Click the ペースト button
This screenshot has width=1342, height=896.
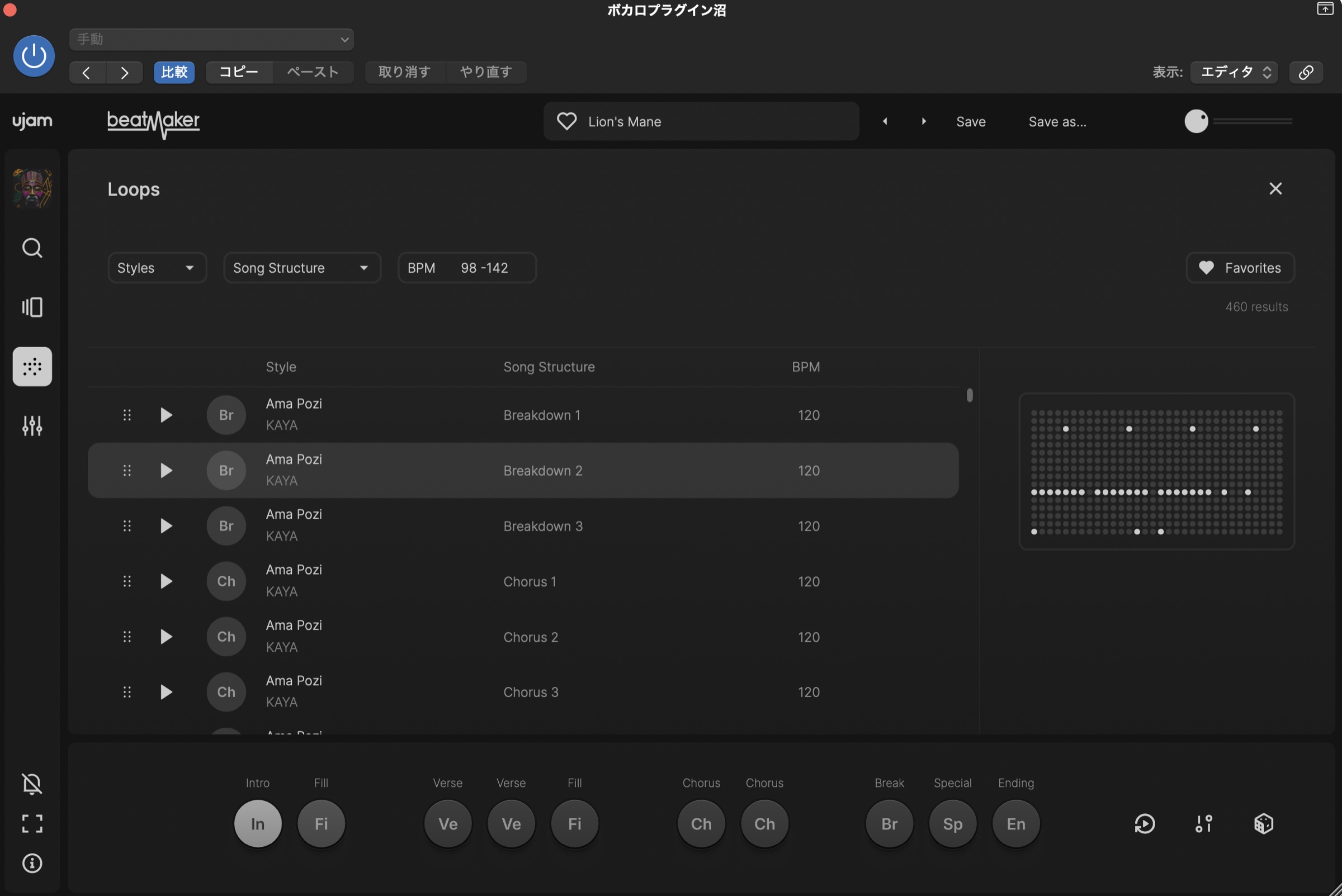[x=313, y=72]
